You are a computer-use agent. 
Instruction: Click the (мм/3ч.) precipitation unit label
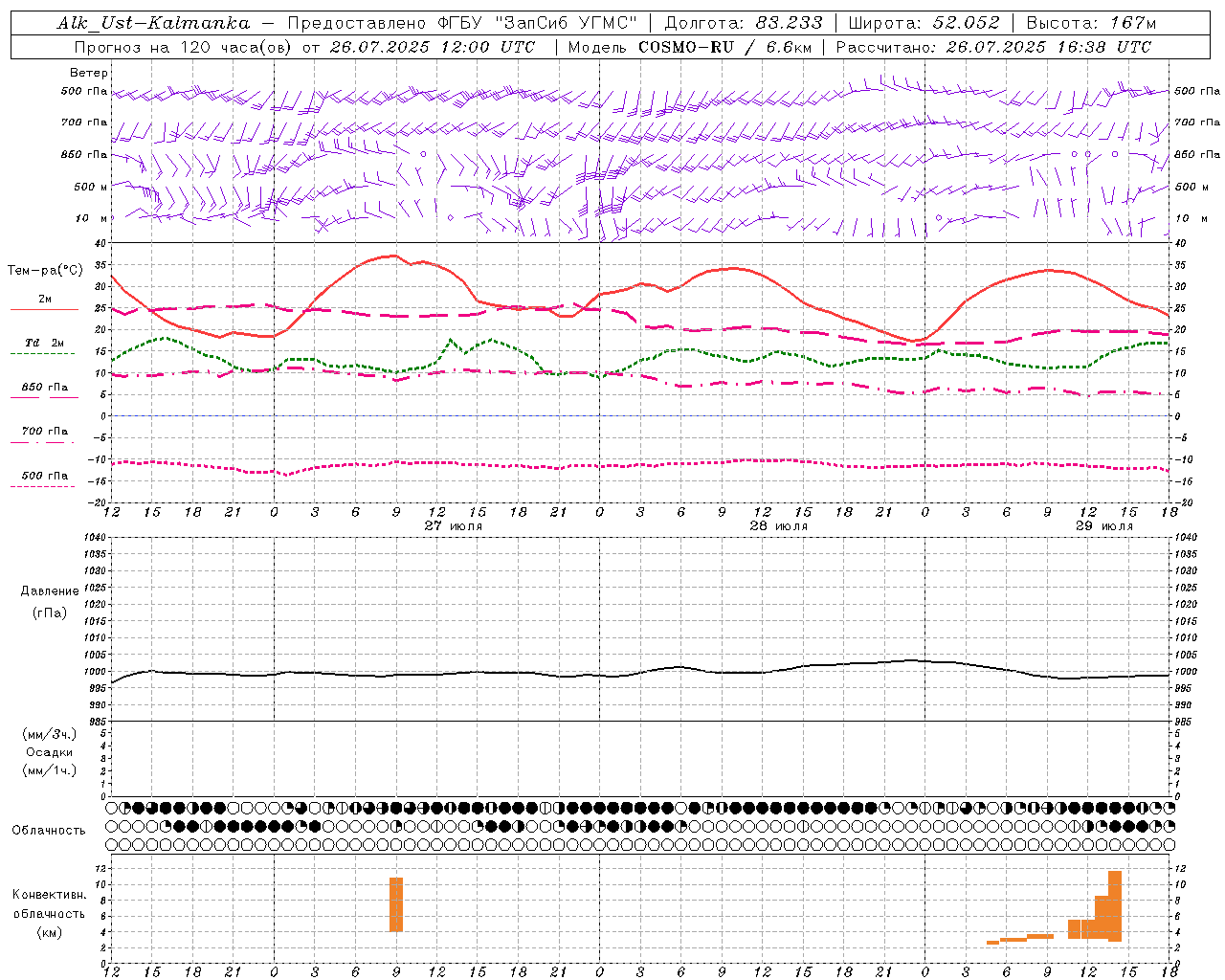point(50,734)
